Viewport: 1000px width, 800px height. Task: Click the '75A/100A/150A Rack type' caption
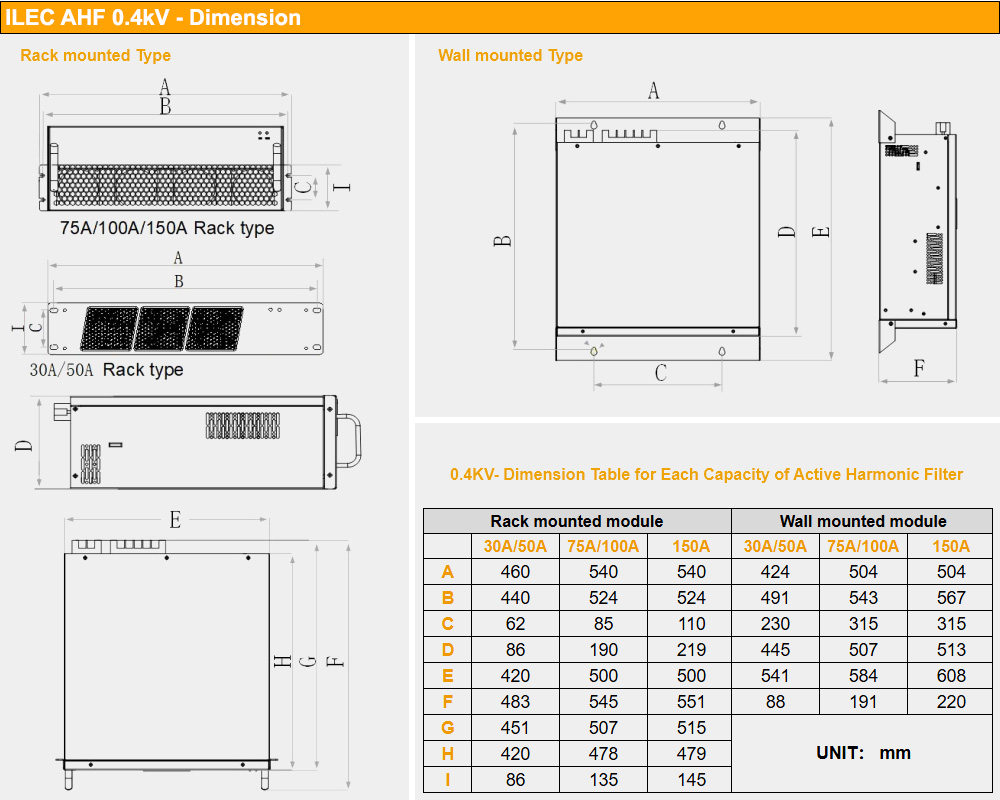coord(167,228)
